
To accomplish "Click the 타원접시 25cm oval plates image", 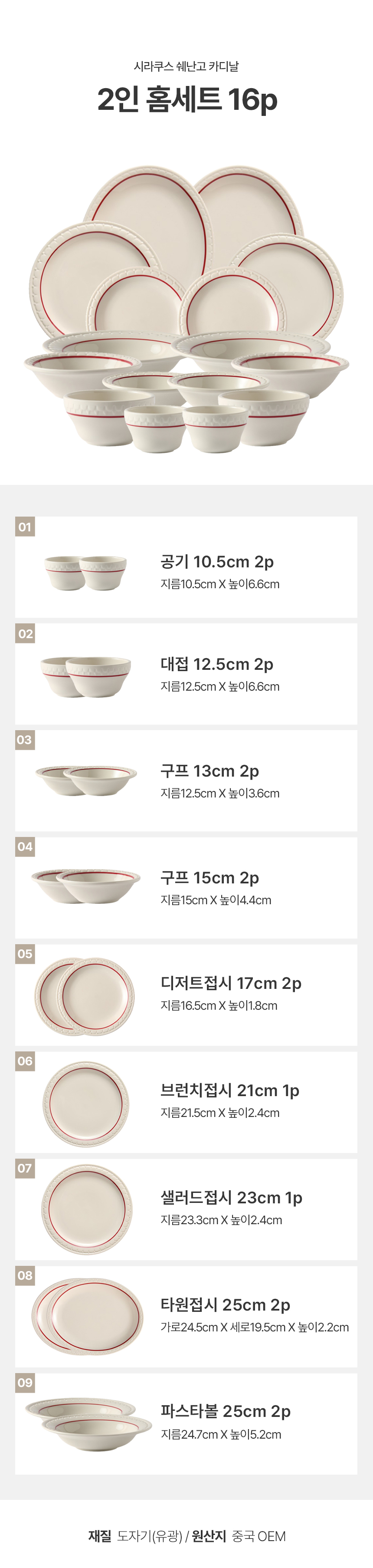I will pos(88,1317).
